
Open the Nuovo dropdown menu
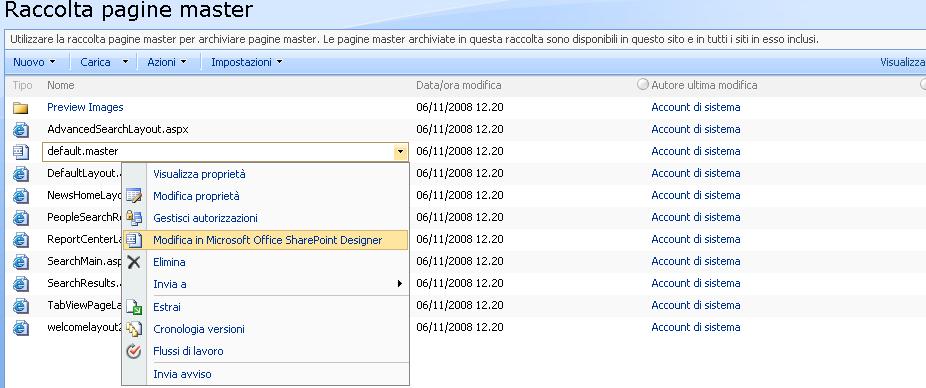34,62
